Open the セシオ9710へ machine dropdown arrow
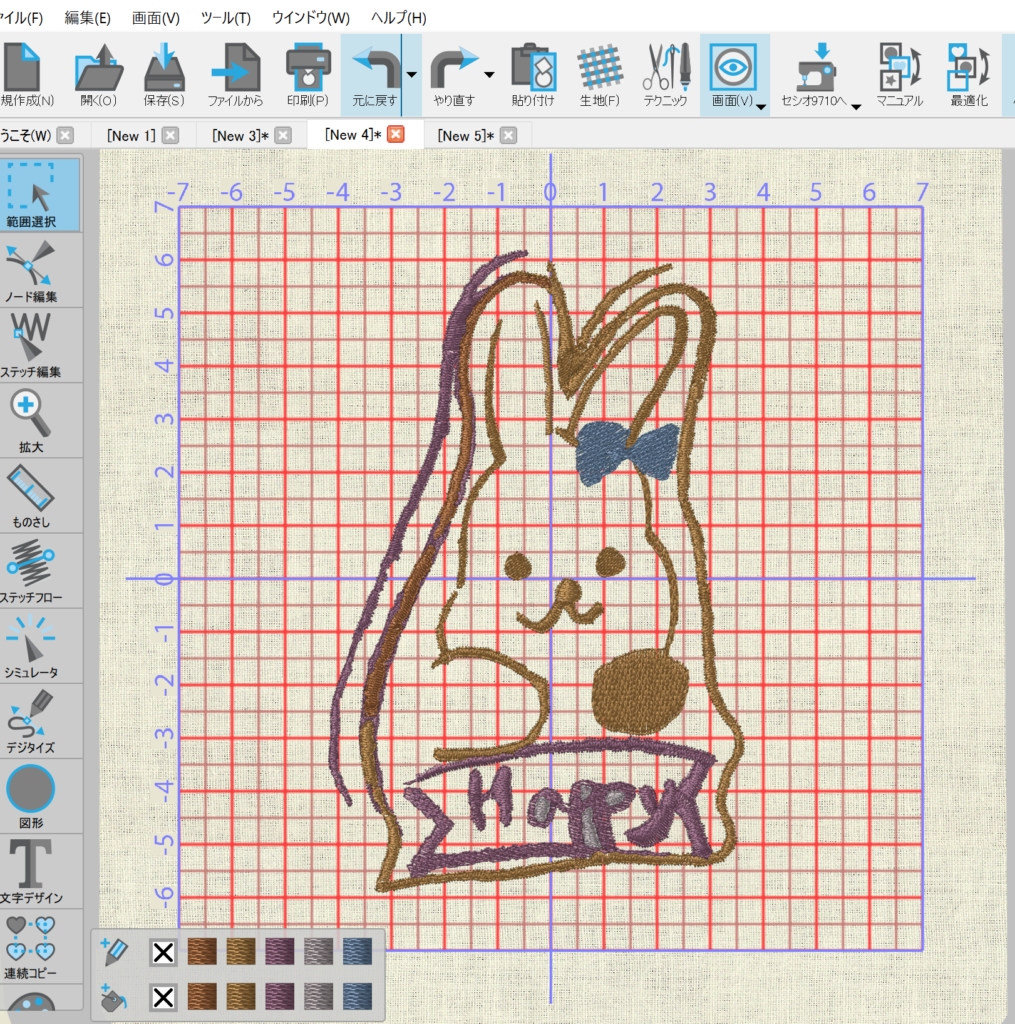 (x=856, y=106)
